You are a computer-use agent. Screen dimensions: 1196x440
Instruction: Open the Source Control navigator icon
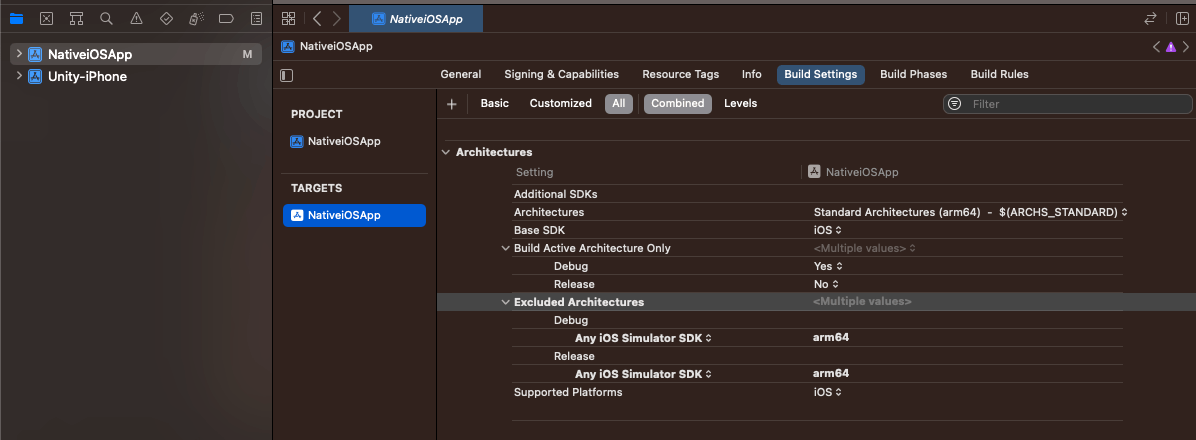[x=47, y=18]
